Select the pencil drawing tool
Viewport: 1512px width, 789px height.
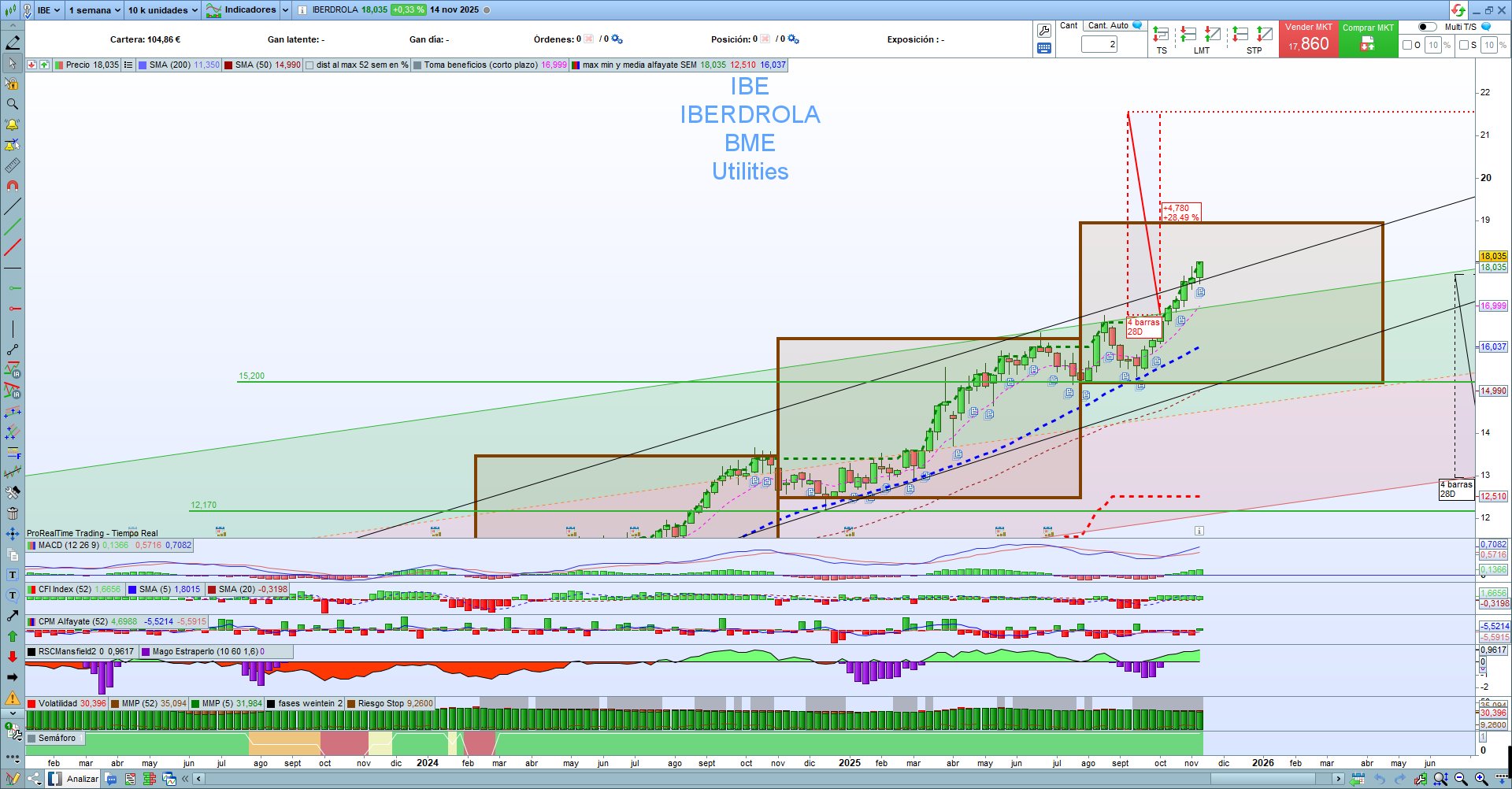[13, 43]
